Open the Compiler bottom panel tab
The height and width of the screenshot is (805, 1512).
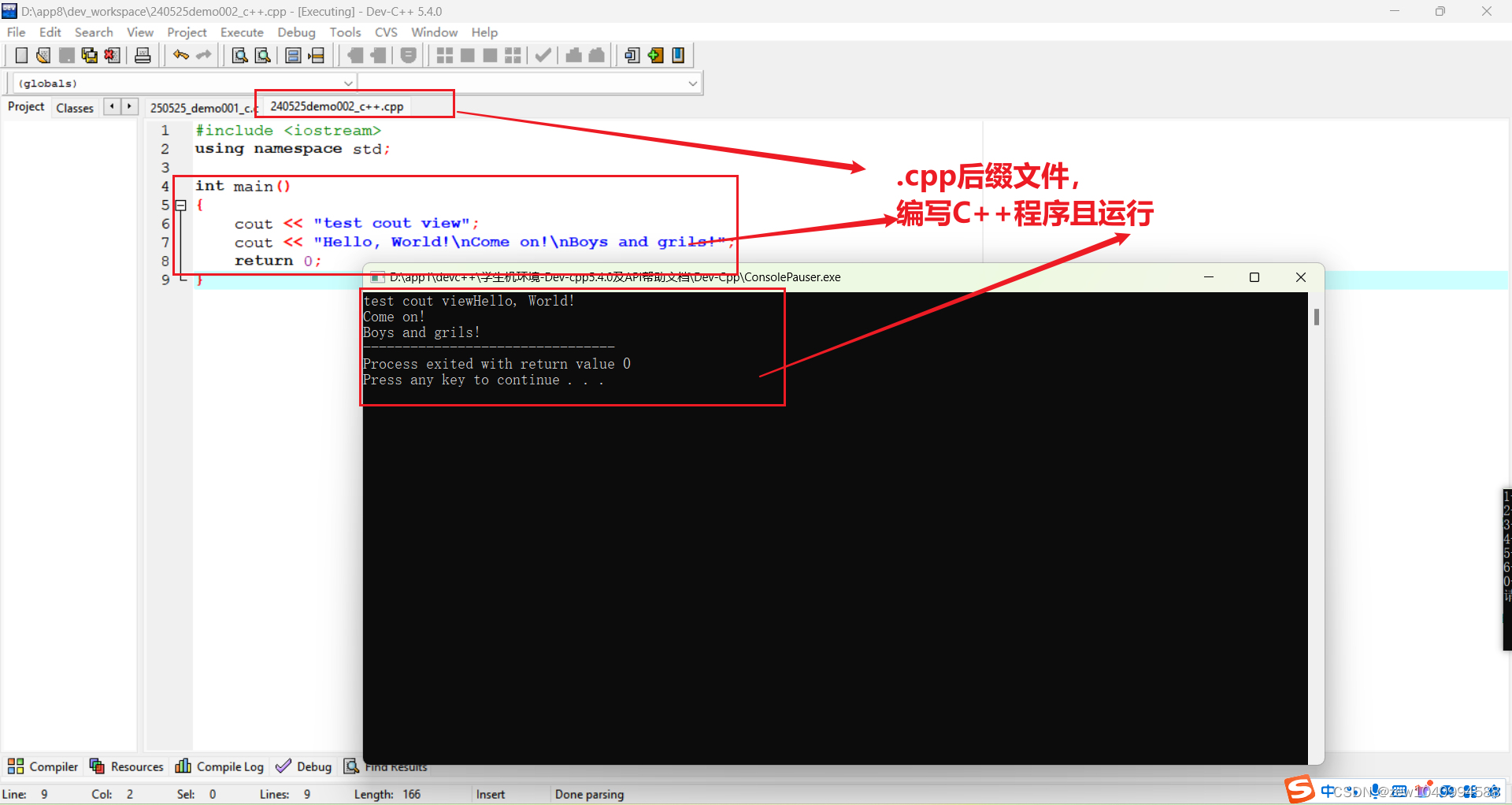(x=43, y=766)
